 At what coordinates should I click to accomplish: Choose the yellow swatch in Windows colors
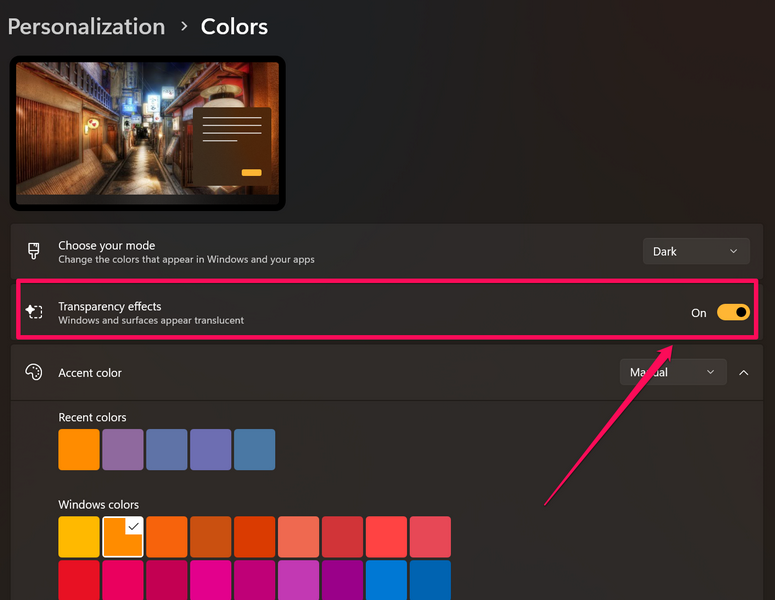tap(79, 537)
